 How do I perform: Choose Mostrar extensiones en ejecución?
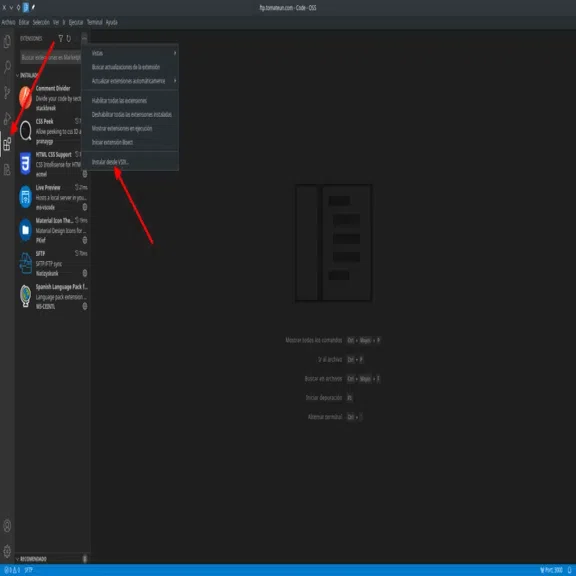click(130, 129)
